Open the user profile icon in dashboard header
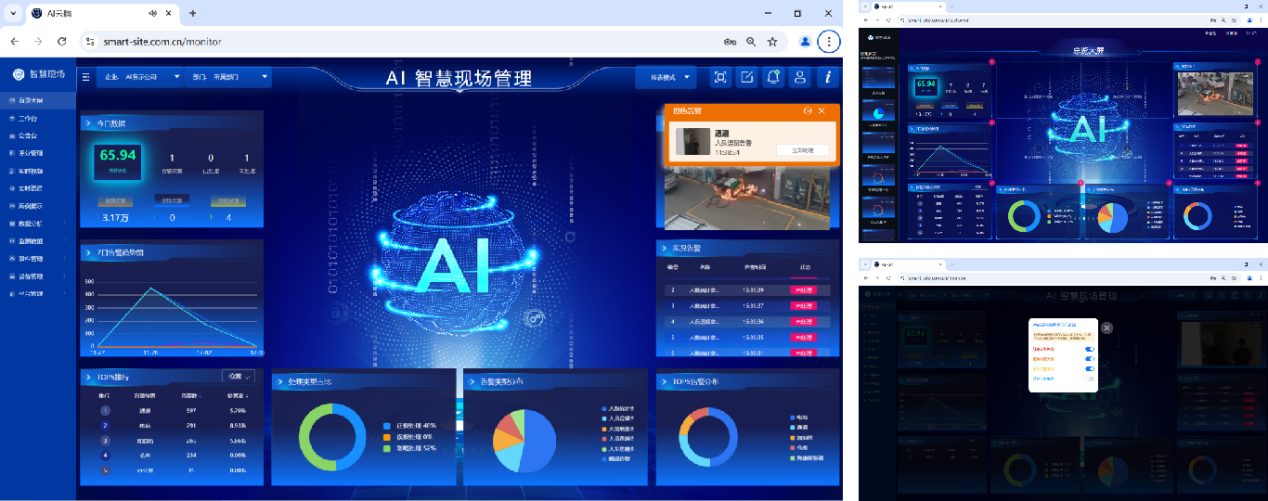This screenshot has height=501, width=1268. point(800,77)
